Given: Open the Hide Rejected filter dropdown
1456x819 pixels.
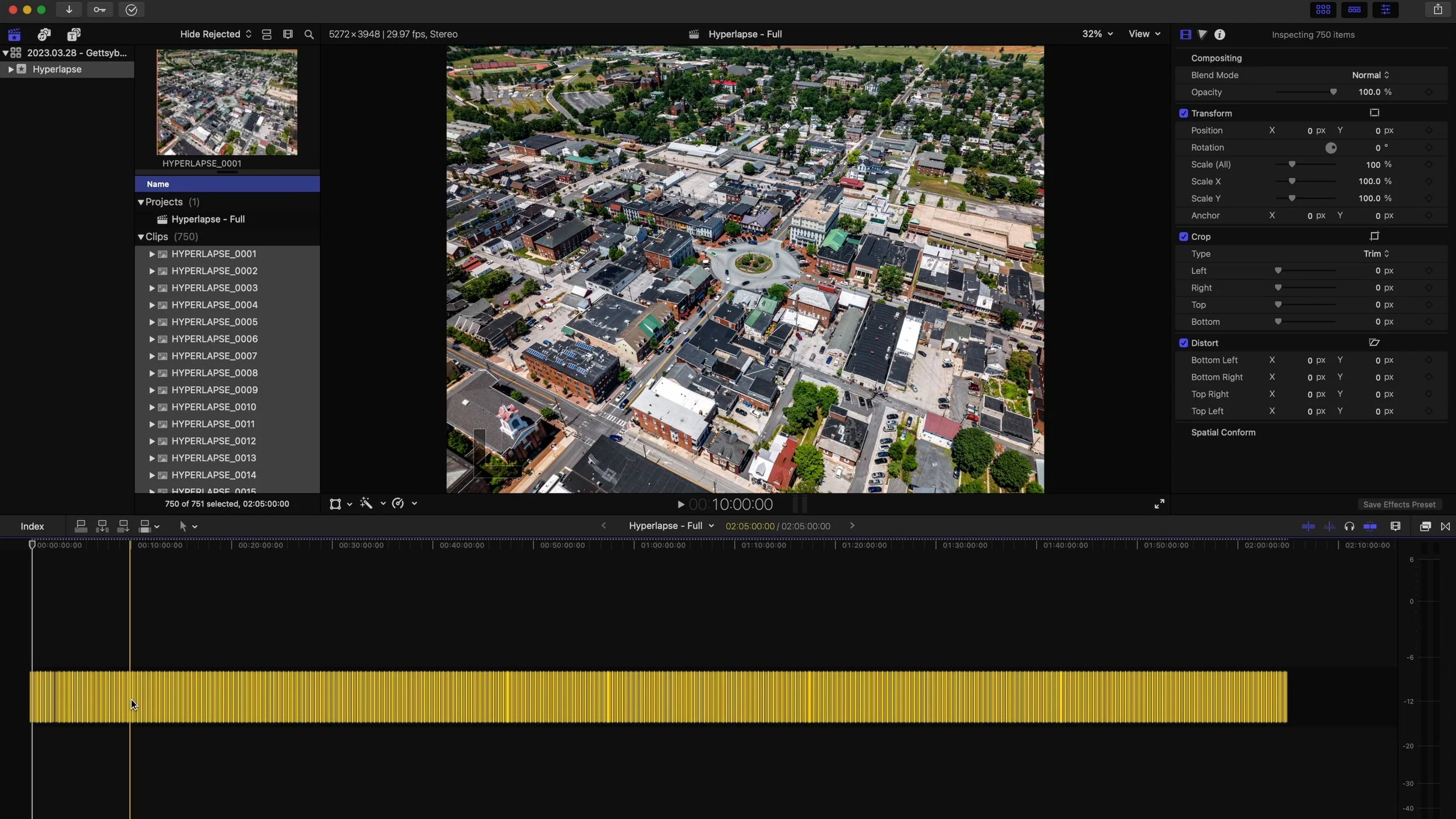Looking at the screenshot, I should click(215, 34).
